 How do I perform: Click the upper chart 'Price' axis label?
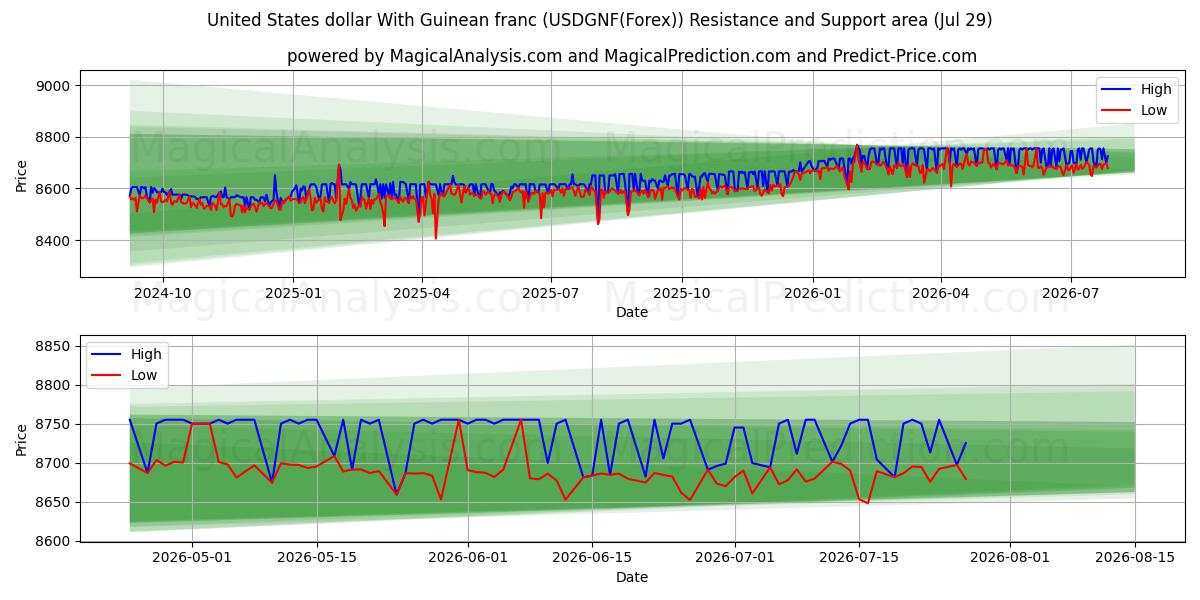(22, 174)
